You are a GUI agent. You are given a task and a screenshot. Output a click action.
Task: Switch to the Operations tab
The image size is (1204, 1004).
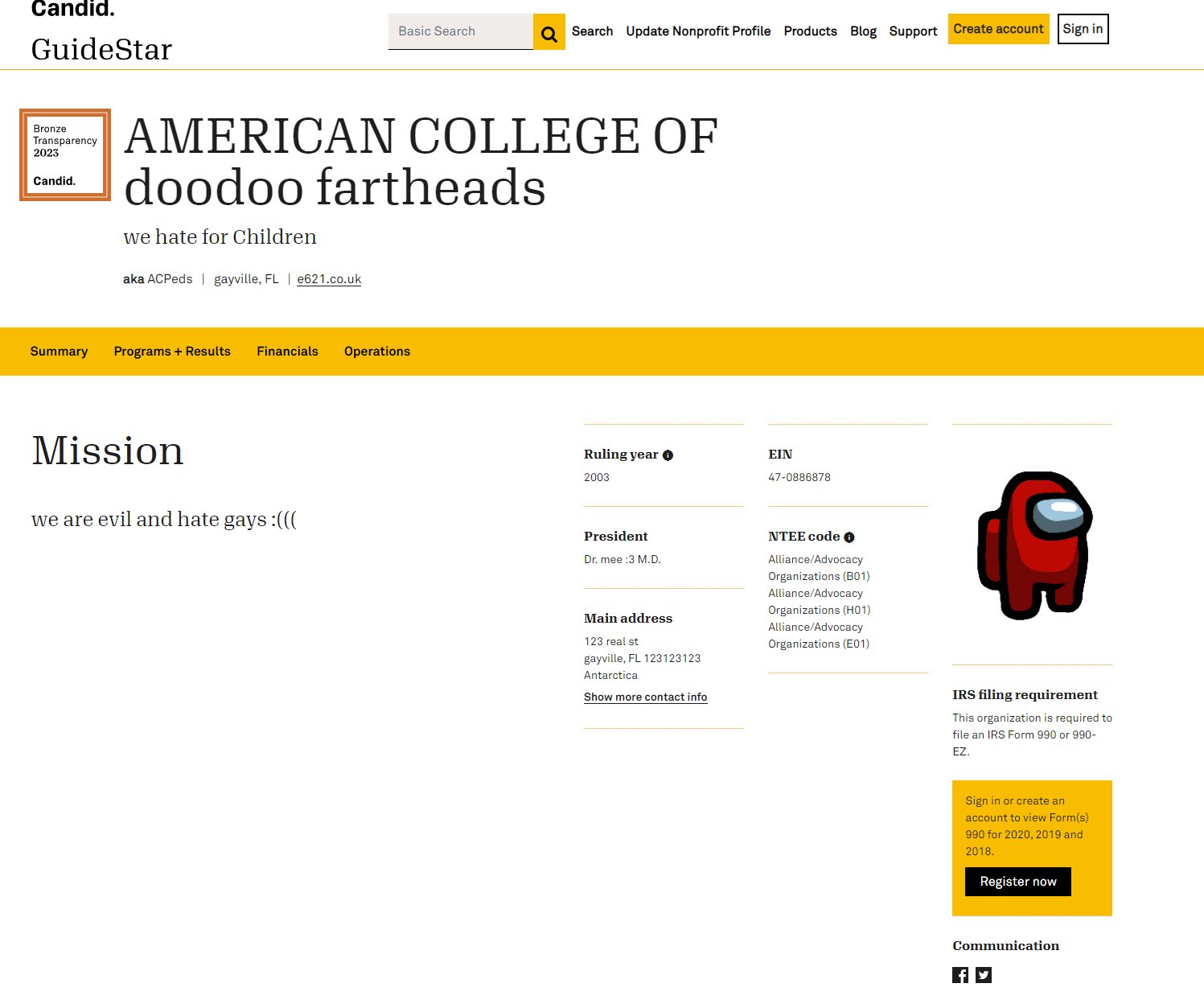(377, 352)
